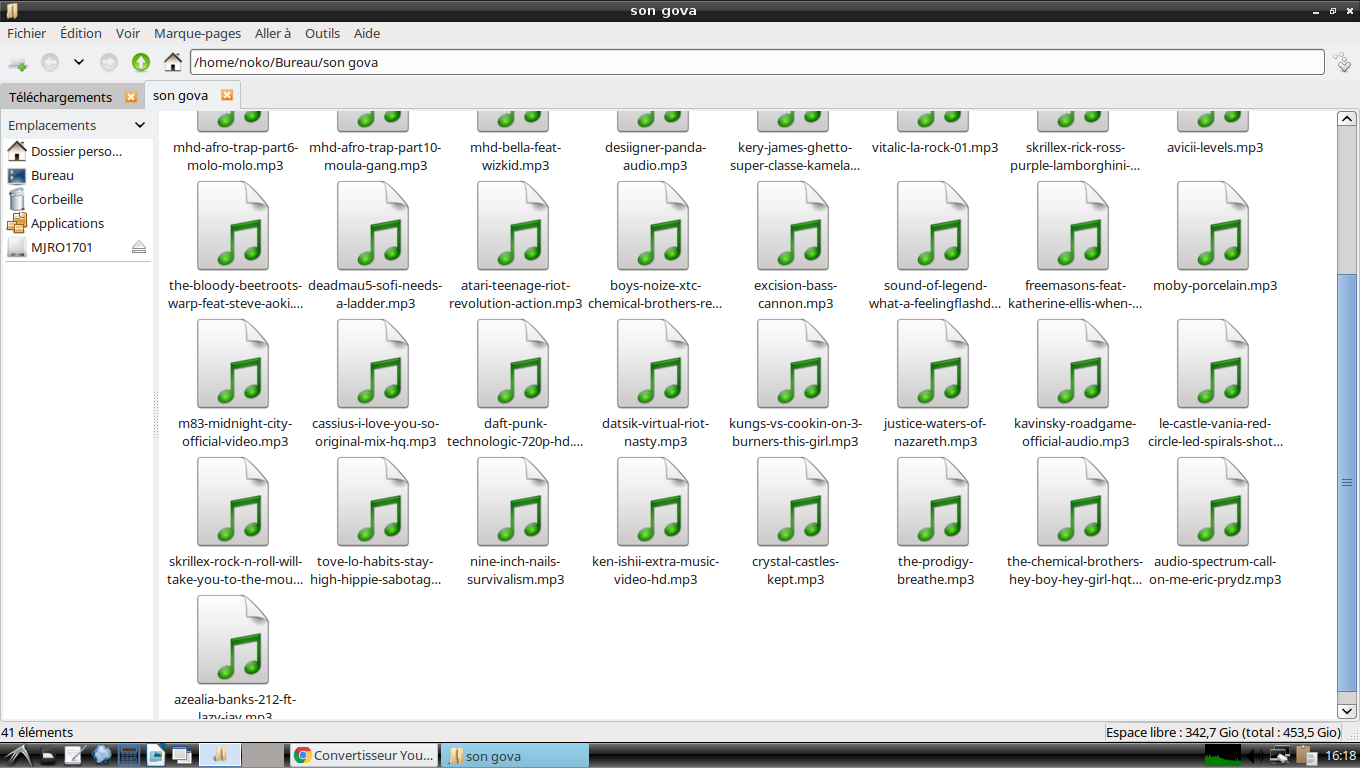Screen dimensions: 1360x768
Task: Select cassius-i-love-you-so file icon
Action: pyautogui.click(x=375, y=364)
